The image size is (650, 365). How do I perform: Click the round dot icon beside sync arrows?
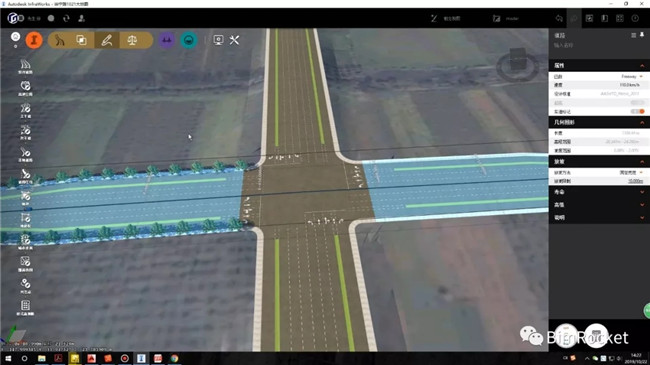click(51, 18)
